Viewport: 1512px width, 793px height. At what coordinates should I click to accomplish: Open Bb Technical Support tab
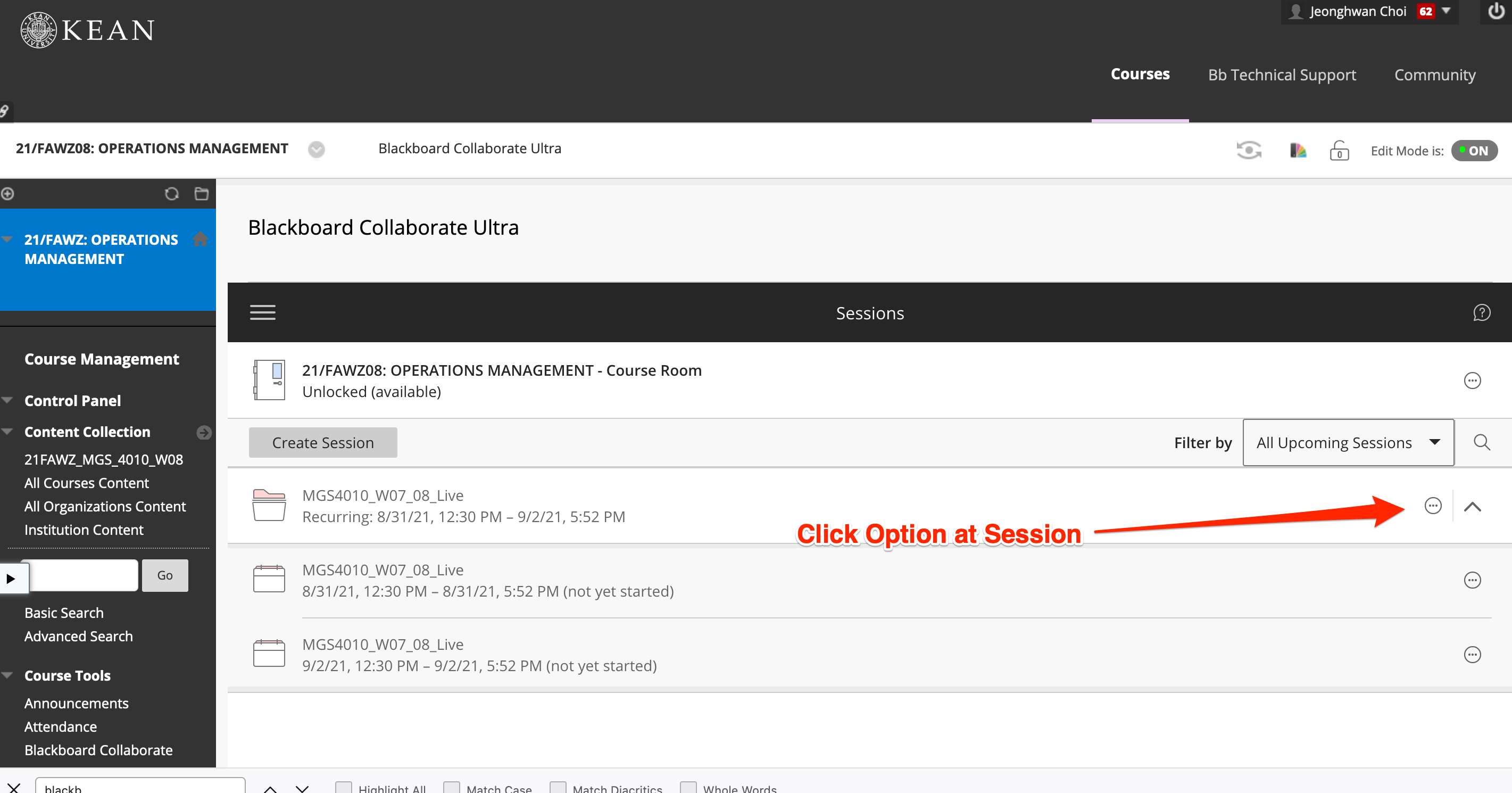tap(1282, 75)
